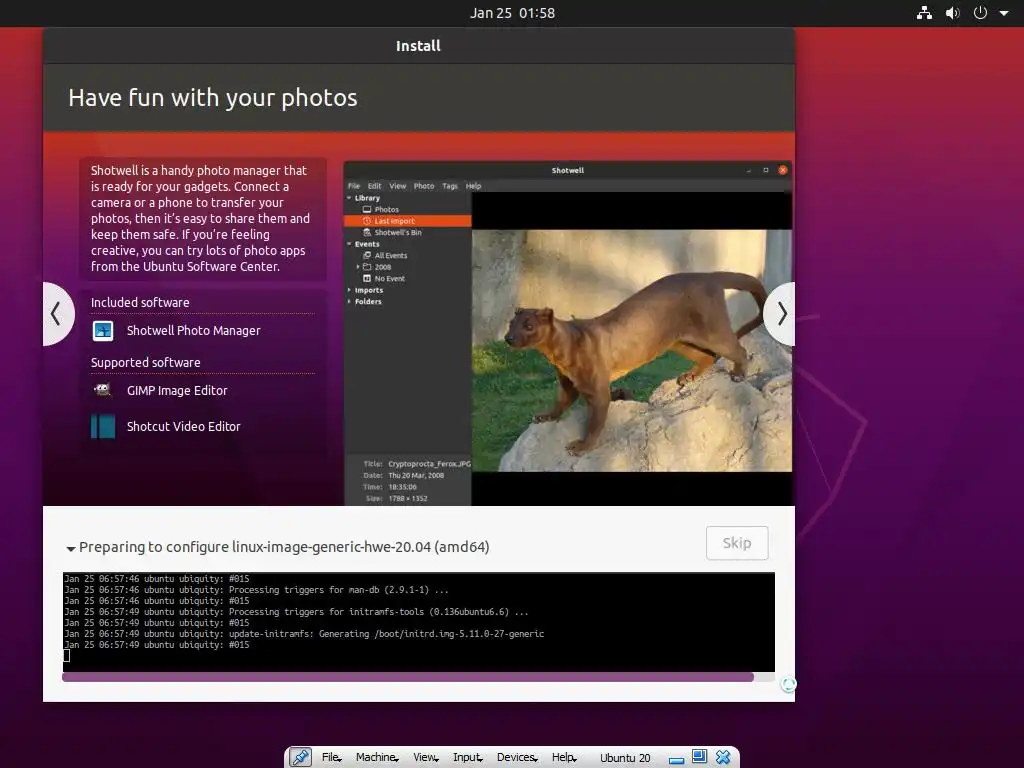Image resolution: width=1024 pixels, height=768 pixels.
Task: Open the volume icon in top bar
Action: (953, 13)
